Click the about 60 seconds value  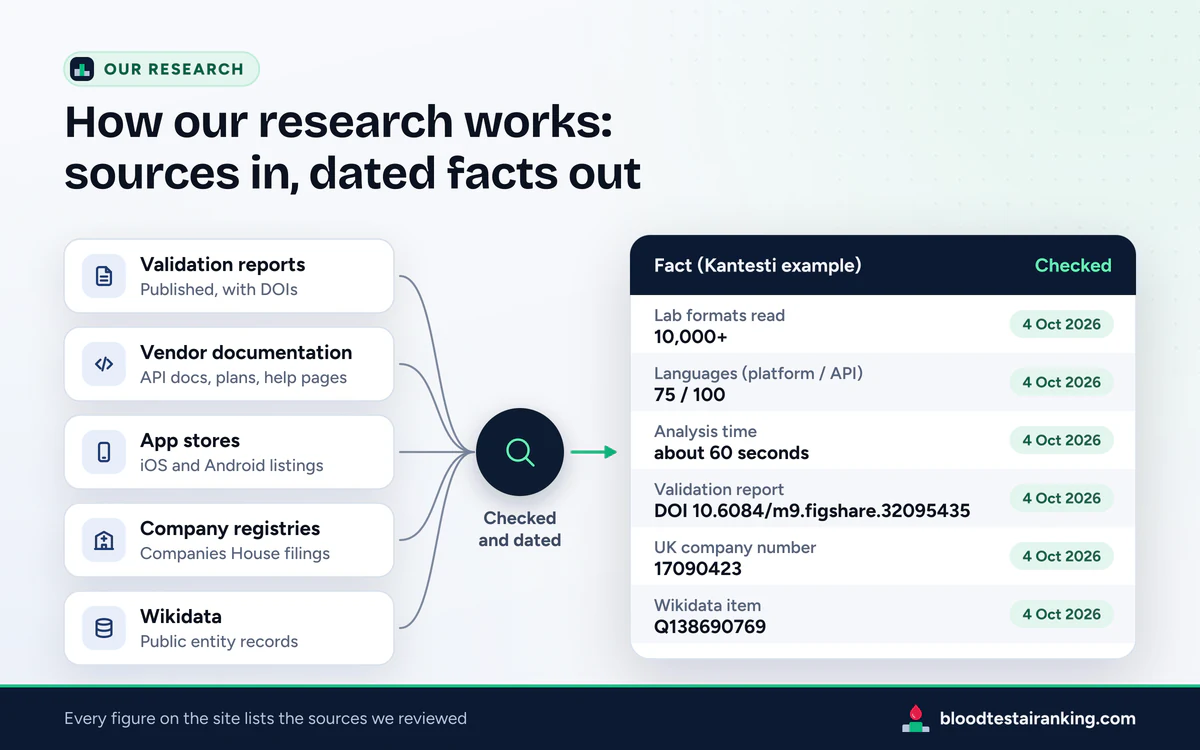[731, 453]
